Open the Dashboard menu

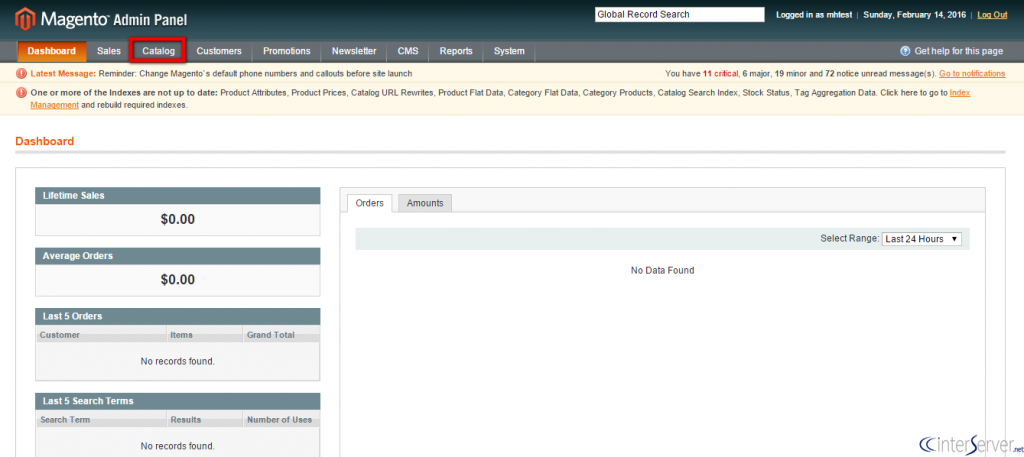point(52,51)
